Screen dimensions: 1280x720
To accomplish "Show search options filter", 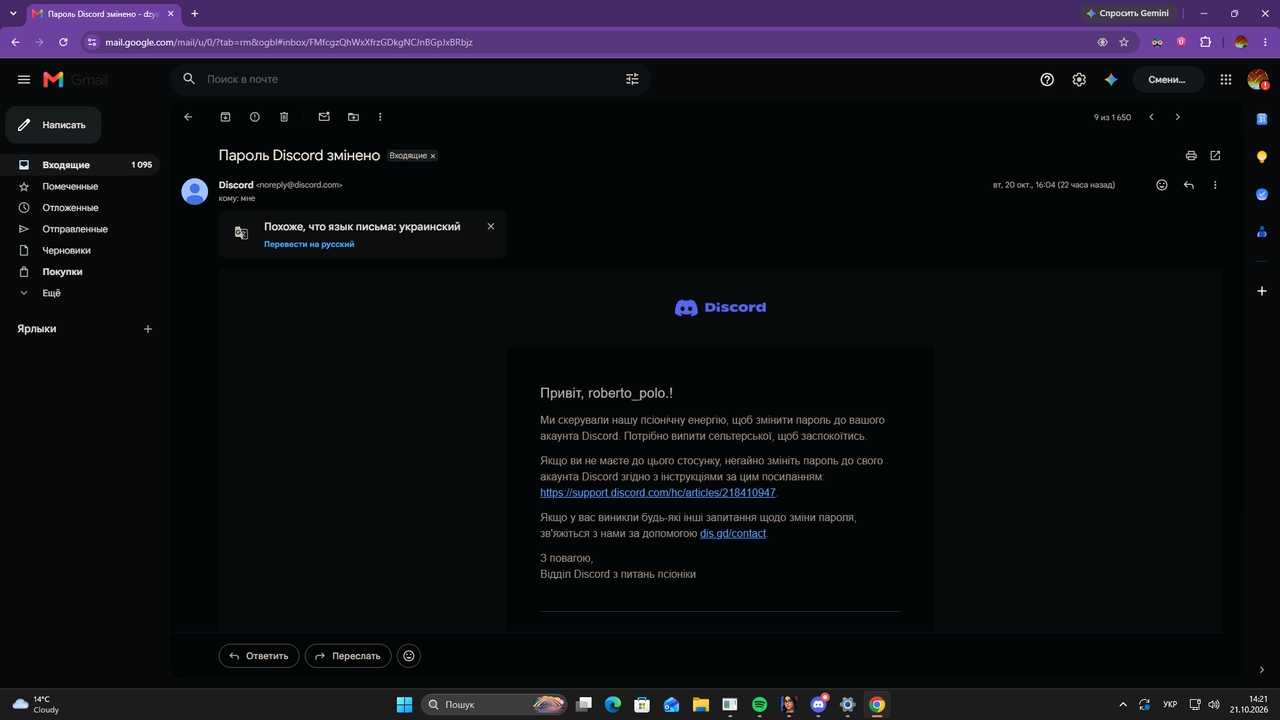I will tap(632, 79).
